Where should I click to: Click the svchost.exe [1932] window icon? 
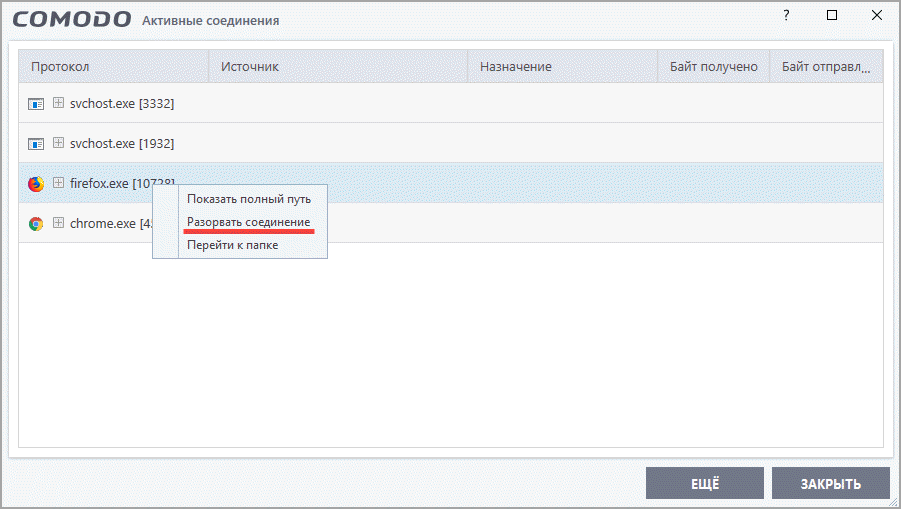36,144
